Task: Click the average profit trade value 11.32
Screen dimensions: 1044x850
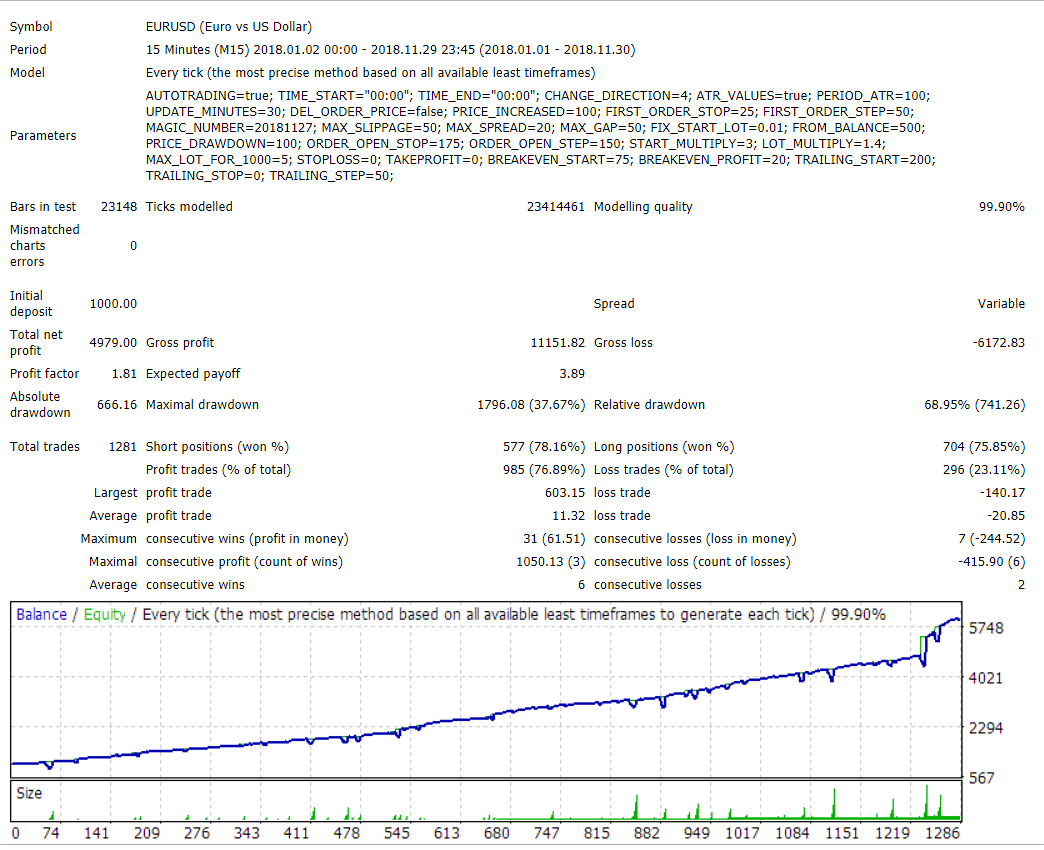Action: click(x=568, y=516)
